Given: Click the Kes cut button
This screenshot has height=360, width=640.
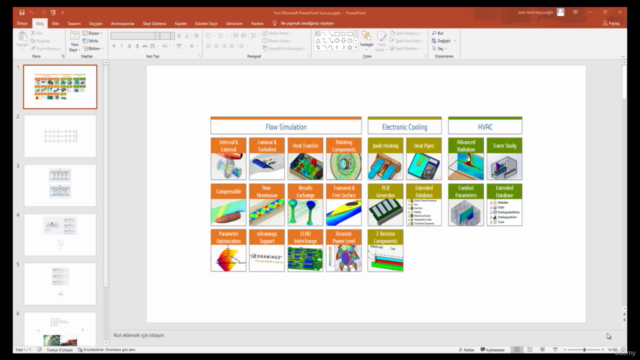Looking at the screenshot, I should (x=37, y=33).
